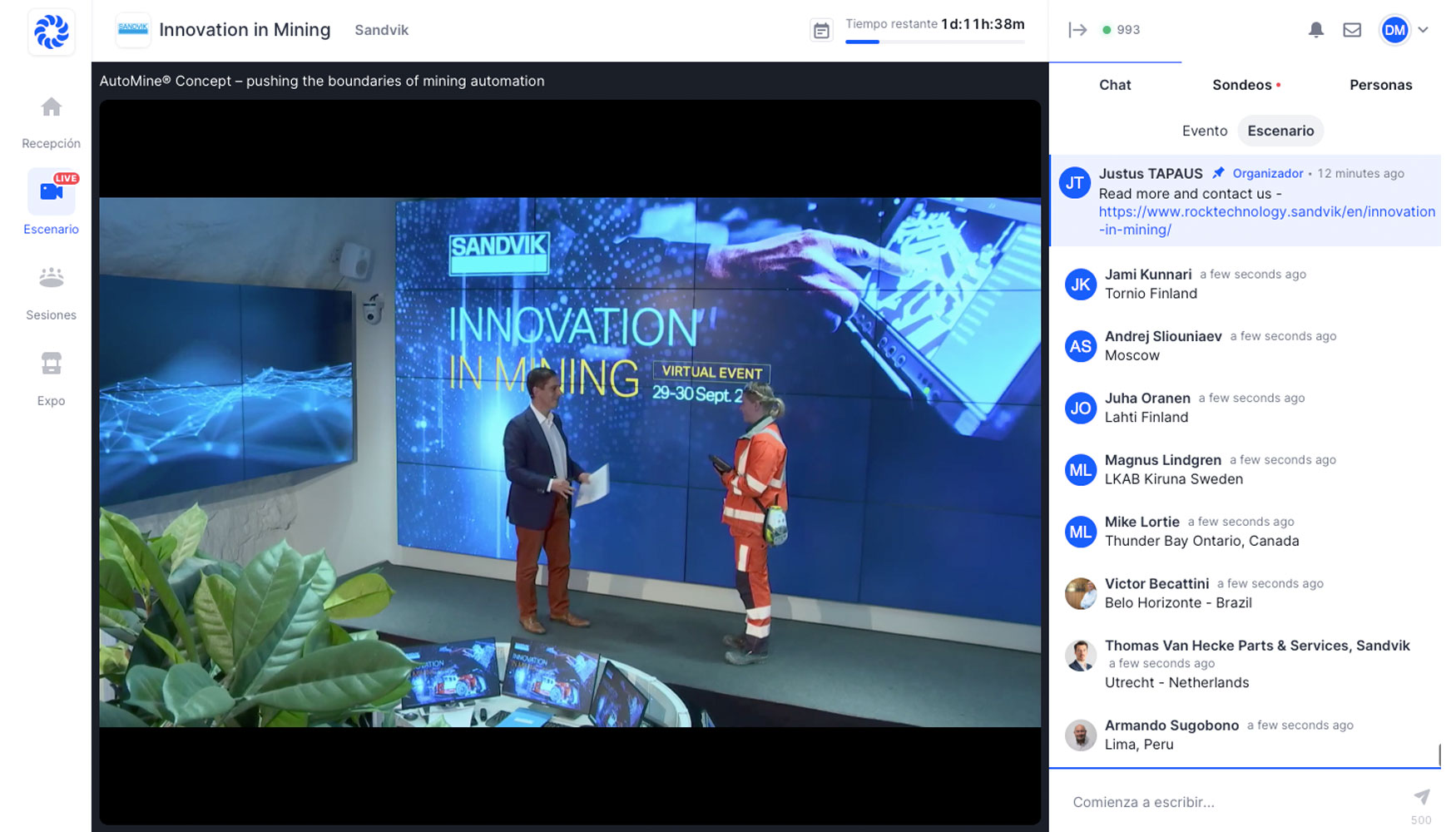This screenshot has width=1456, height=832.
Task: Click the live video stream player
Action: coord(570,462)
